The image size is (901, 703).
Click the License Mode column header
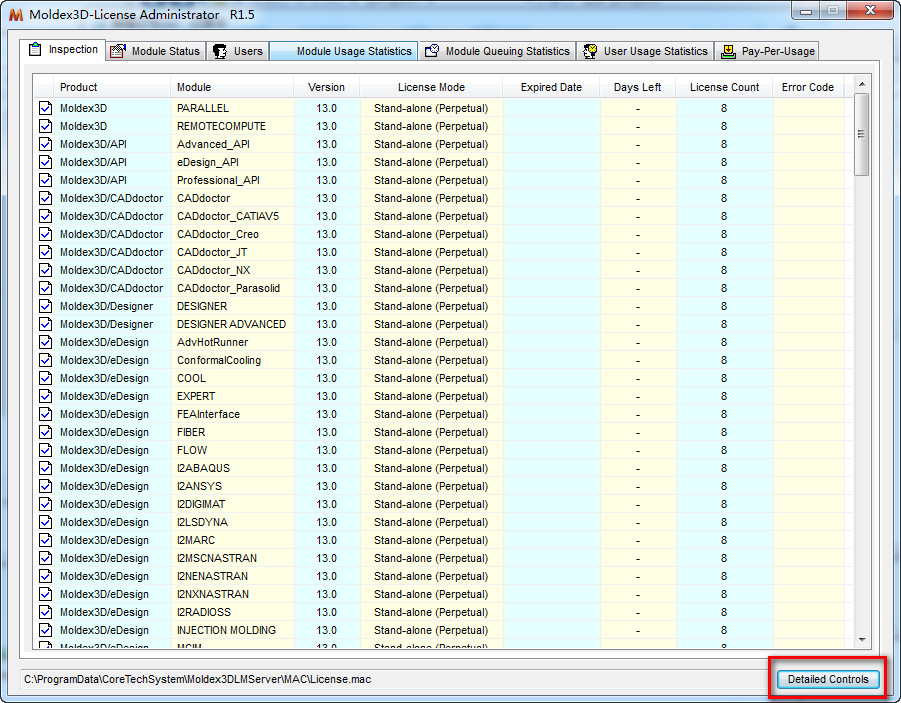coord(431,87)
